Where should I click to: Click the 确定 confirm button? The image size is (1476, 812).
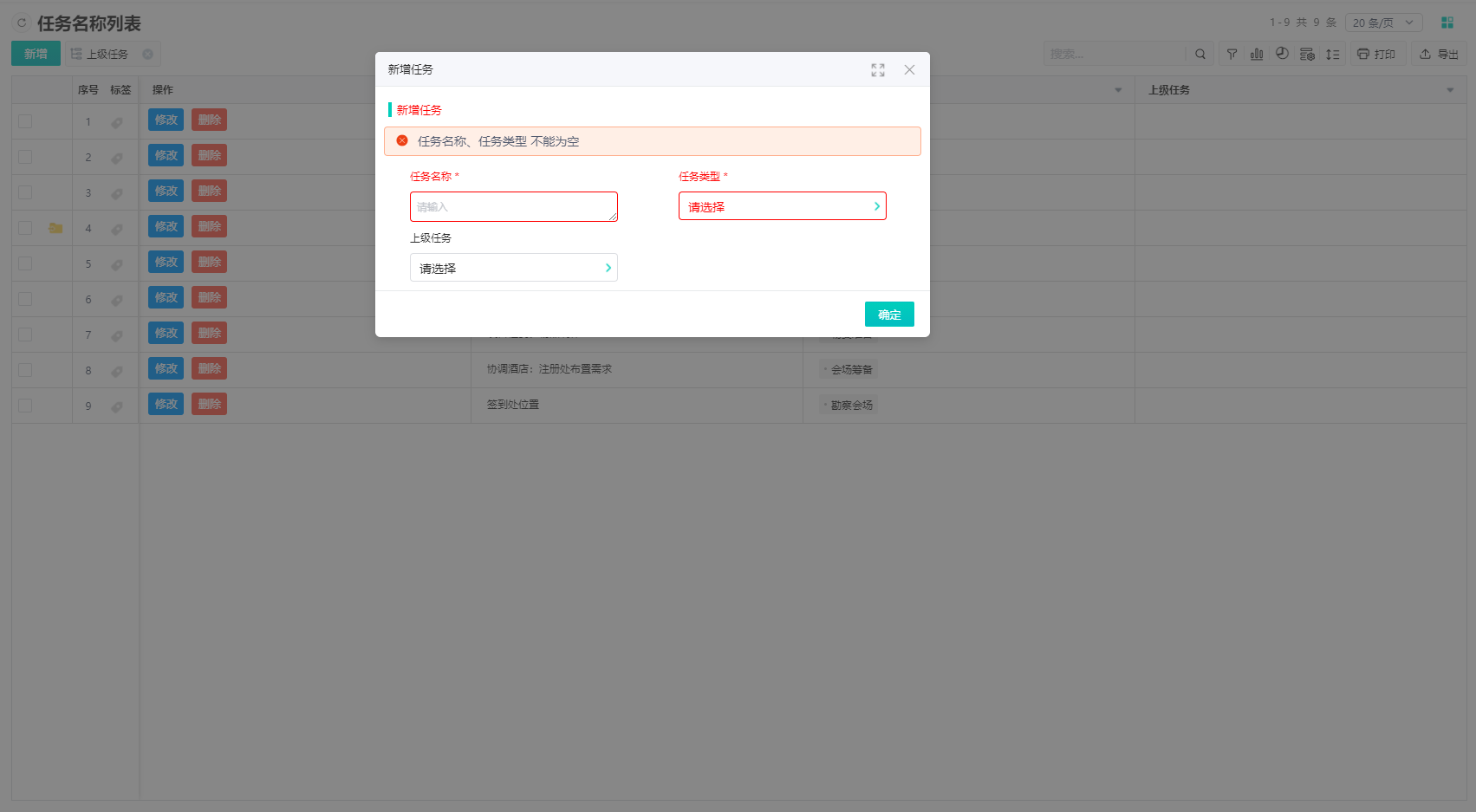889,315
